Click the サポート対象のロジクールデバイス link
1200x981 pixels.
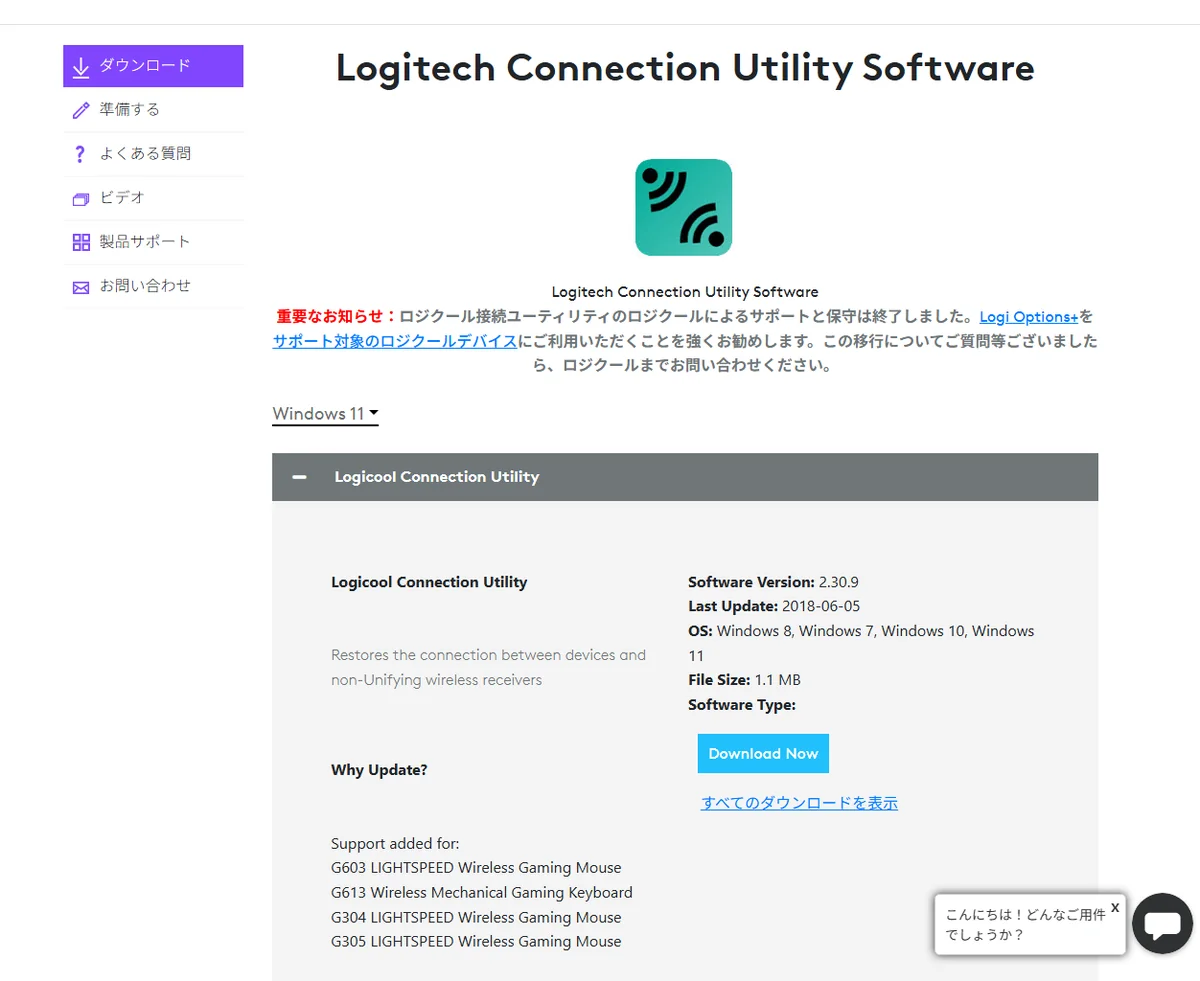[x=394, y=341]
